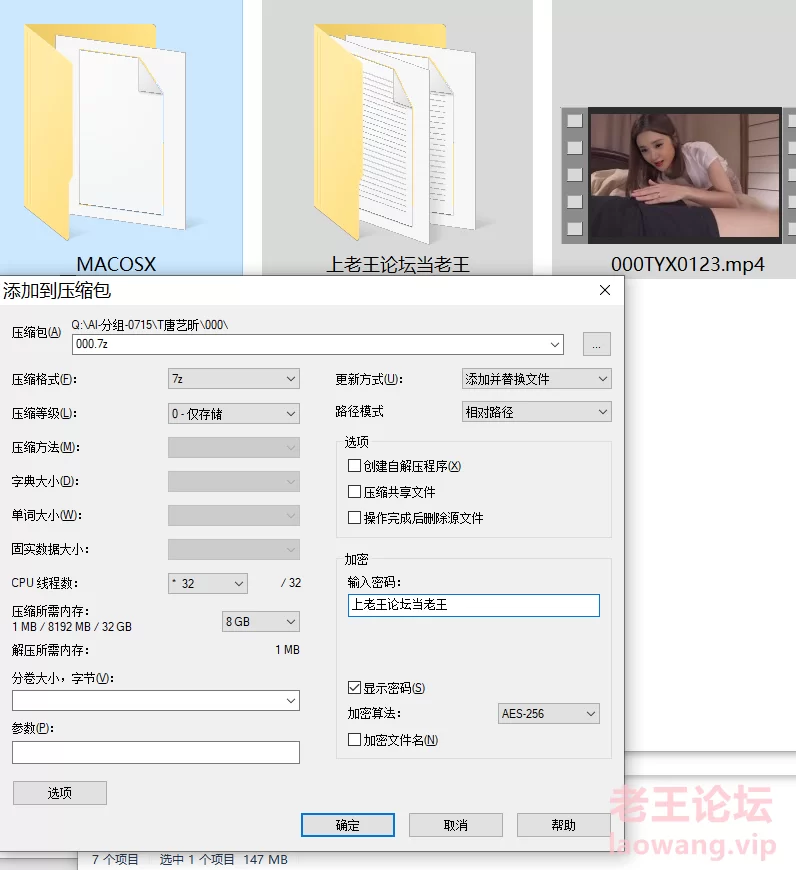This screenshot has width=796, height=870.
Task: Click the status bar text 7 个项目
Action: tap(115, 859)
